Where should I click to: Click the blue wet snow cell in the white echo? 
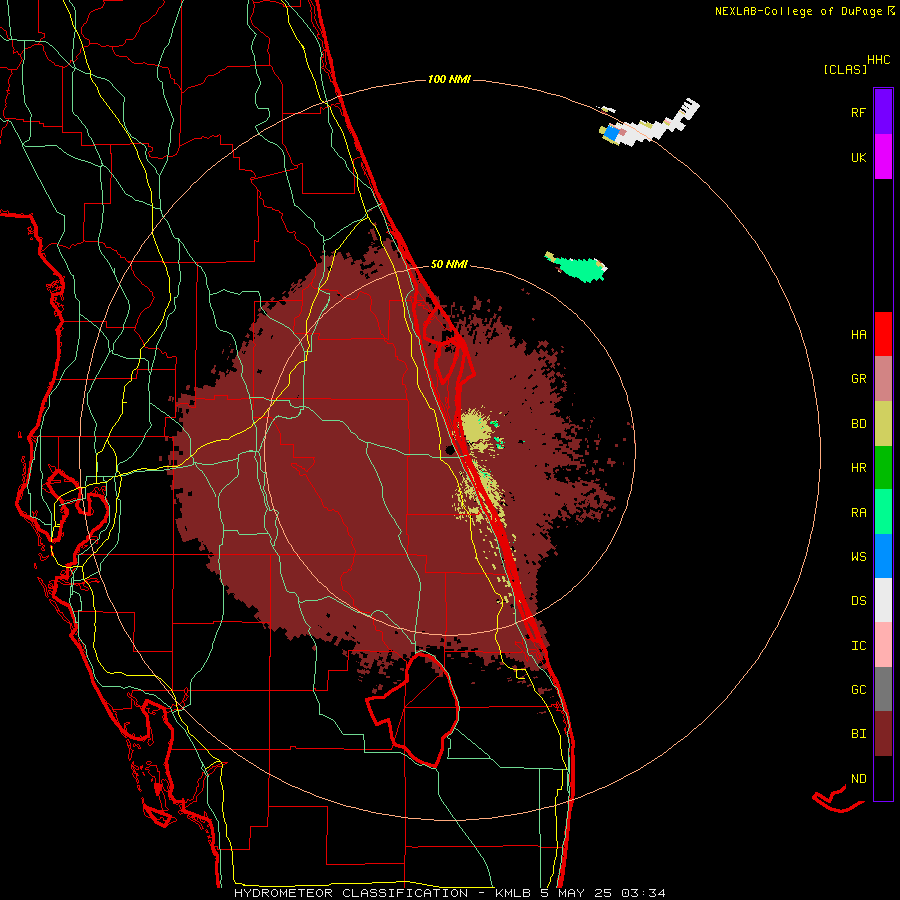[612, 134]
